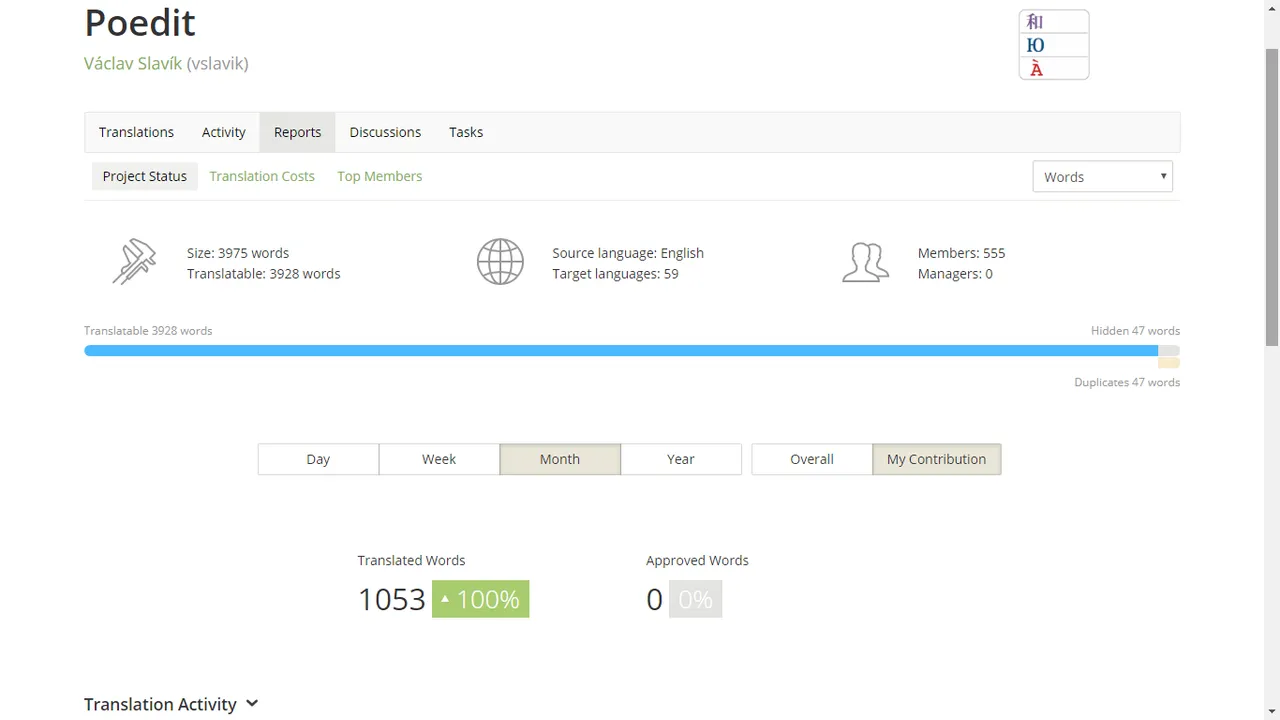Switch the period to Year
The width and height of the screenshot is (1280, 720).
tap(681, 459)
